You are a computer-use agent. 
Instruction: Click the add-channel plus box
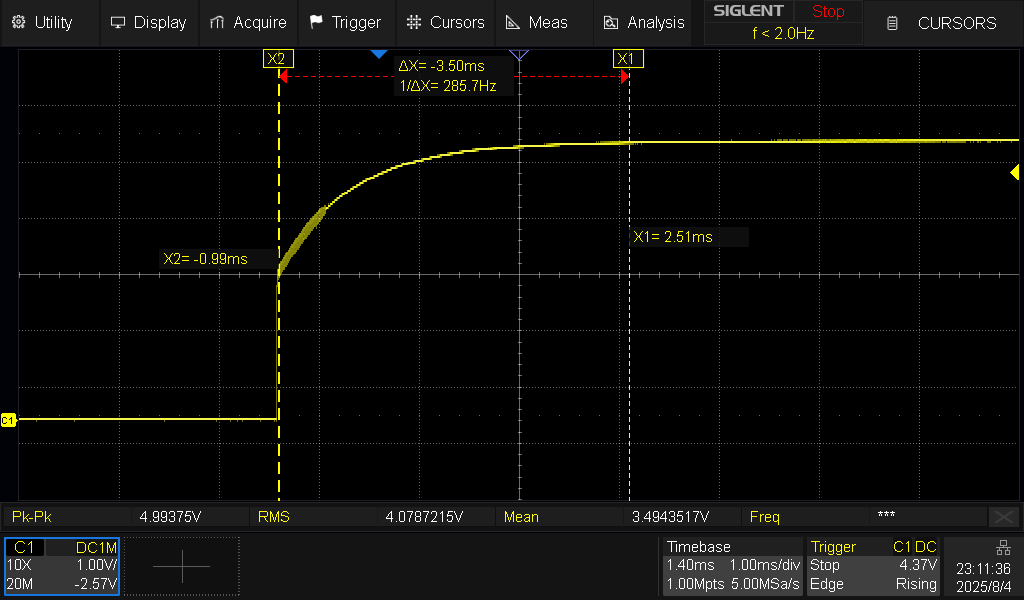[x=182, y=566]
